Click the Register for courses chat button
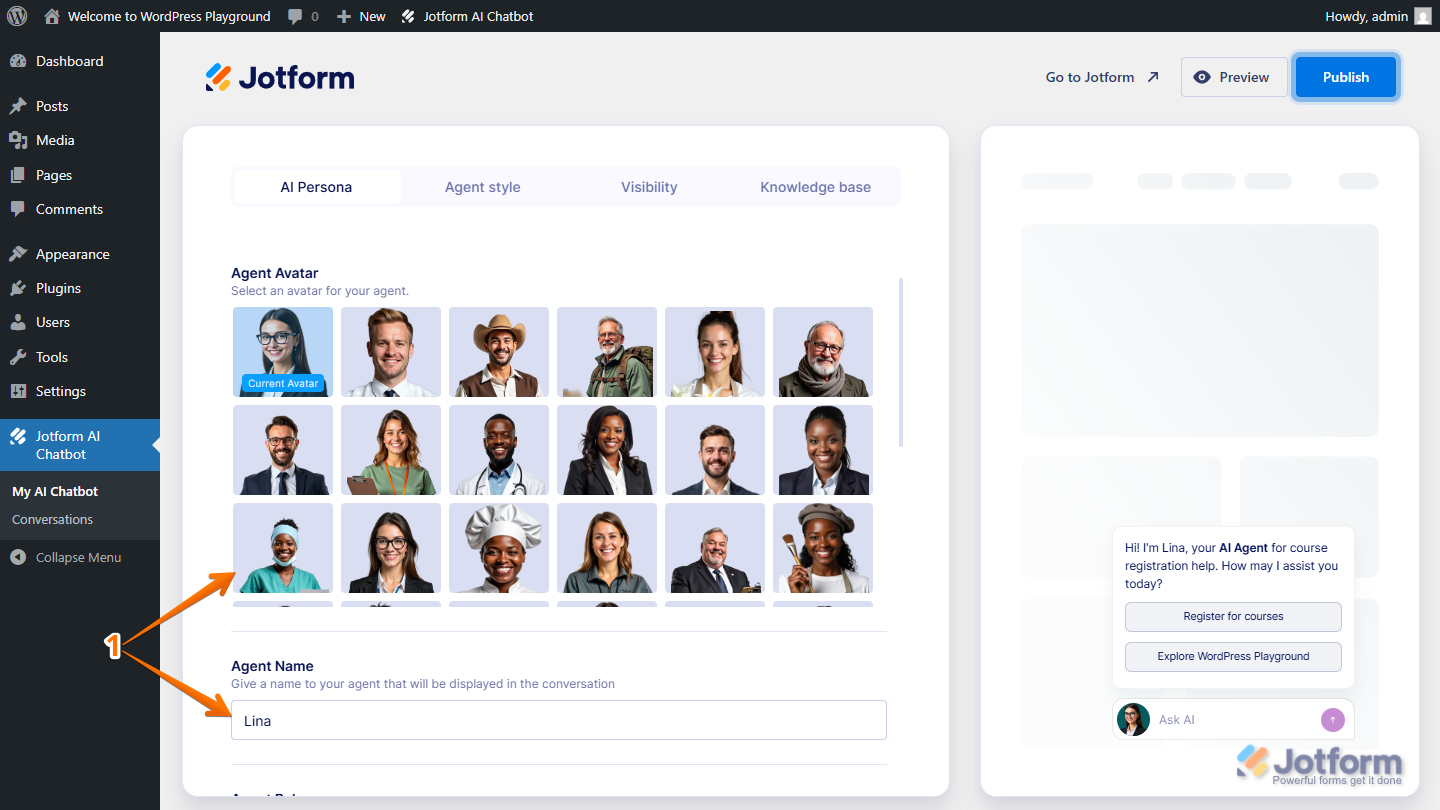 tap(1233, 616)
